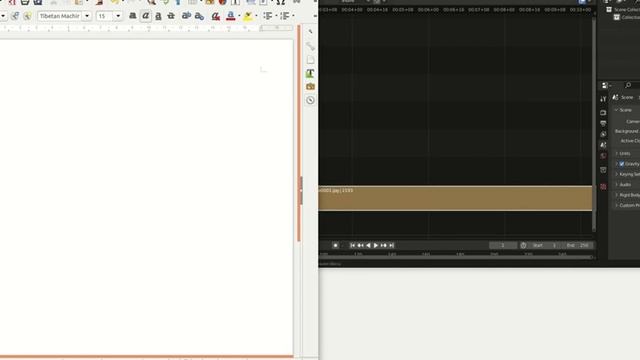The image size is (640, 360).
Task: Apply Subscript formatting in Writer
Action: (x=199, y=16)
